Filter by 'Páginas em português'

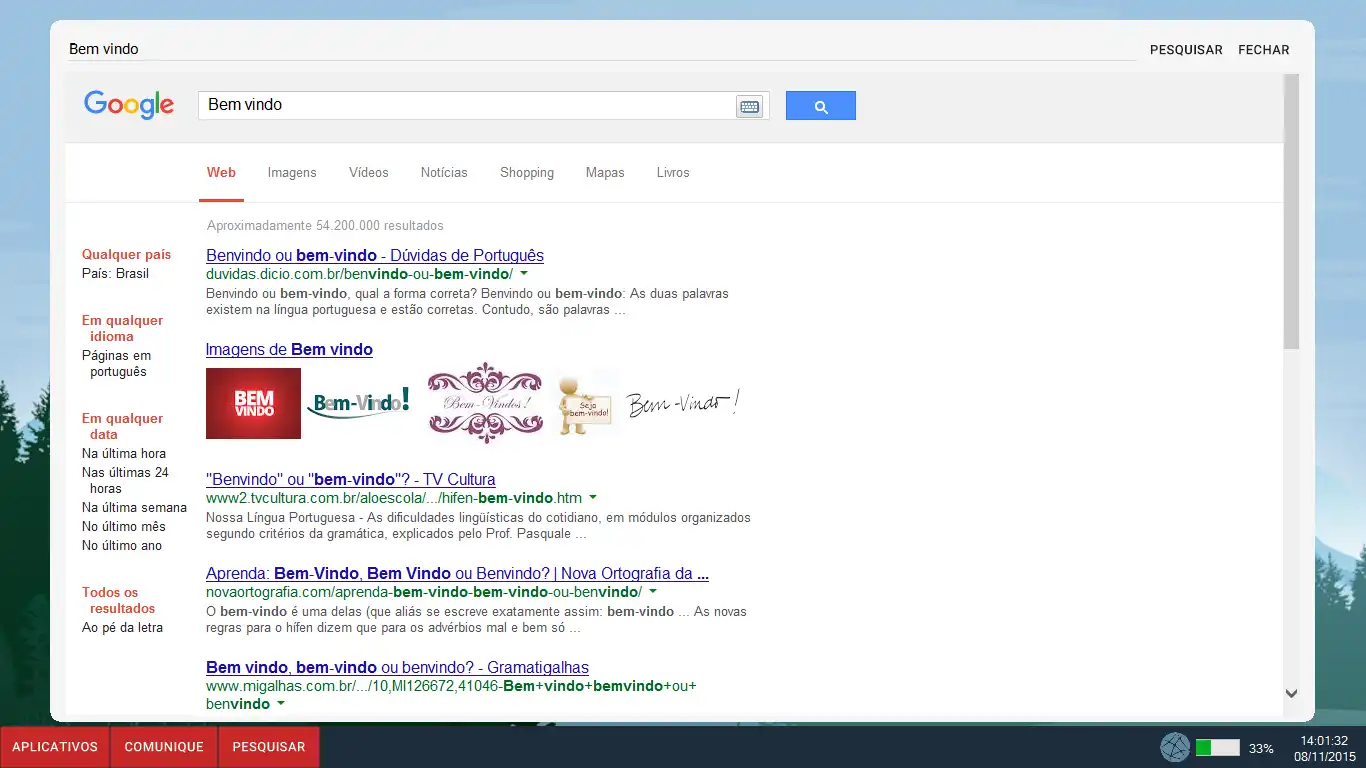[x=117, y=363]
